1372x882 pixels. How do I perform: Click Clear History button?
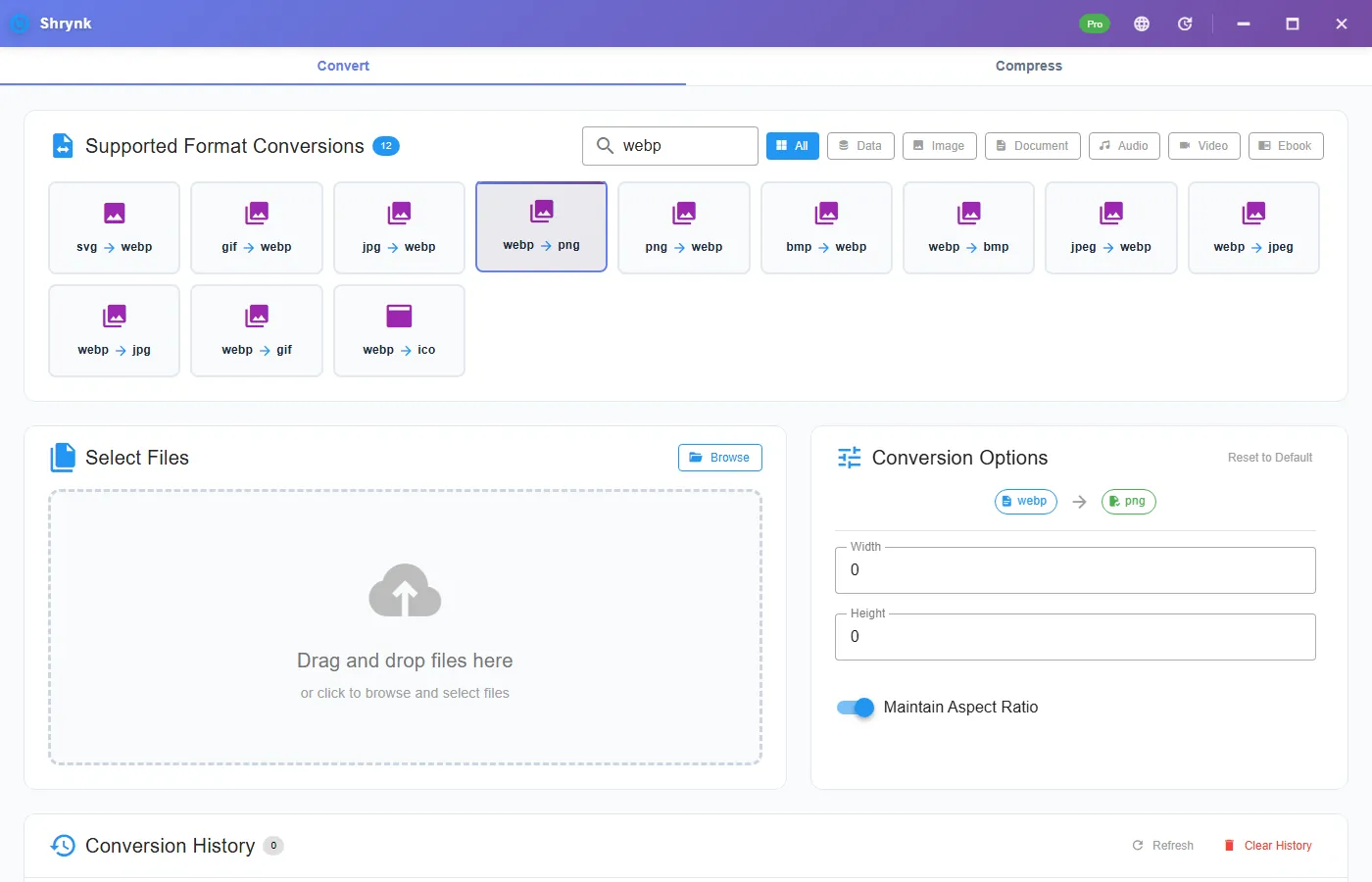(1268, 846)
